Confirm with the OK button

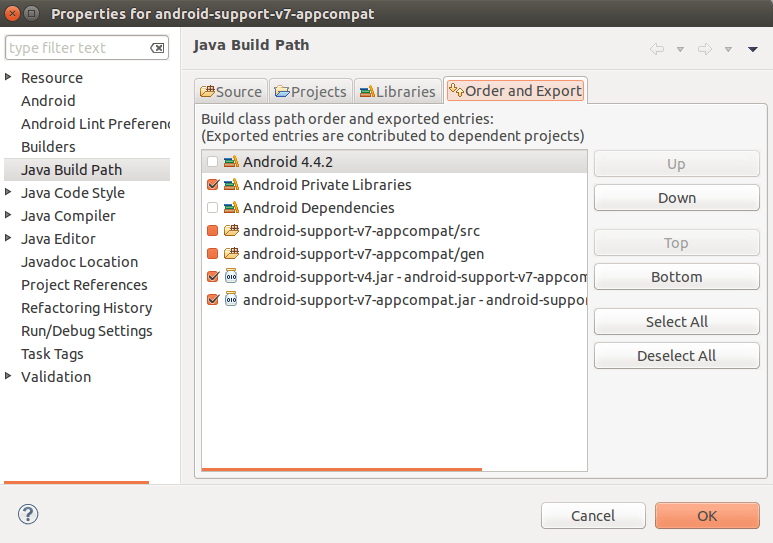point(707,516)
